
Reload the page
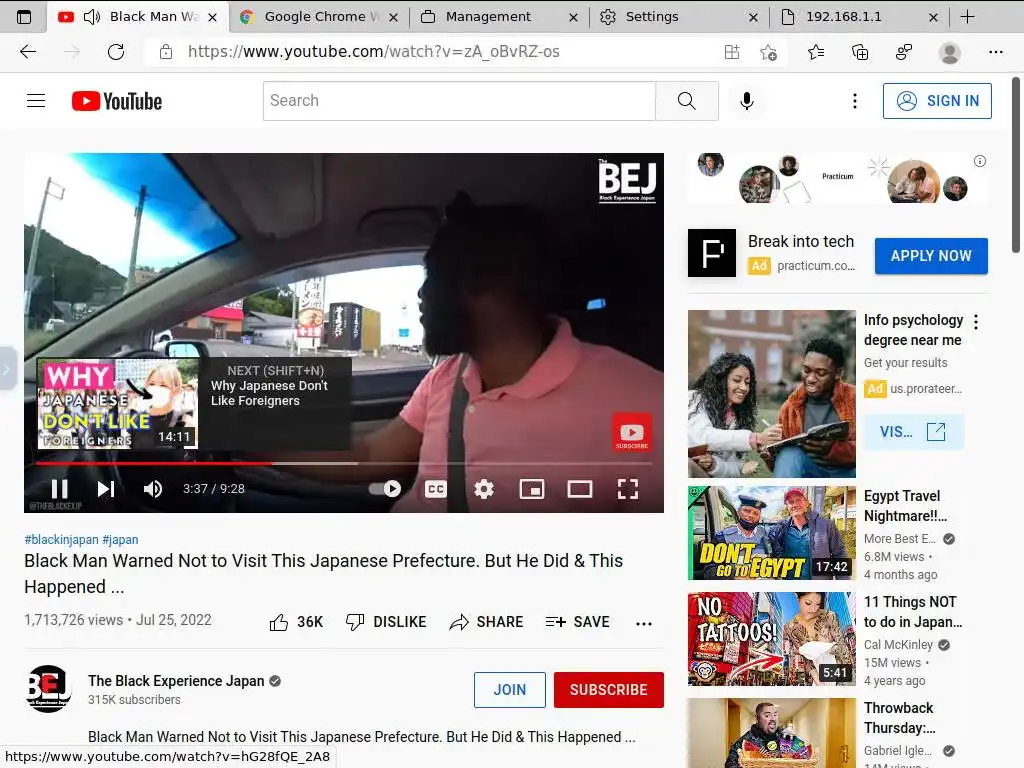point(116,52)
